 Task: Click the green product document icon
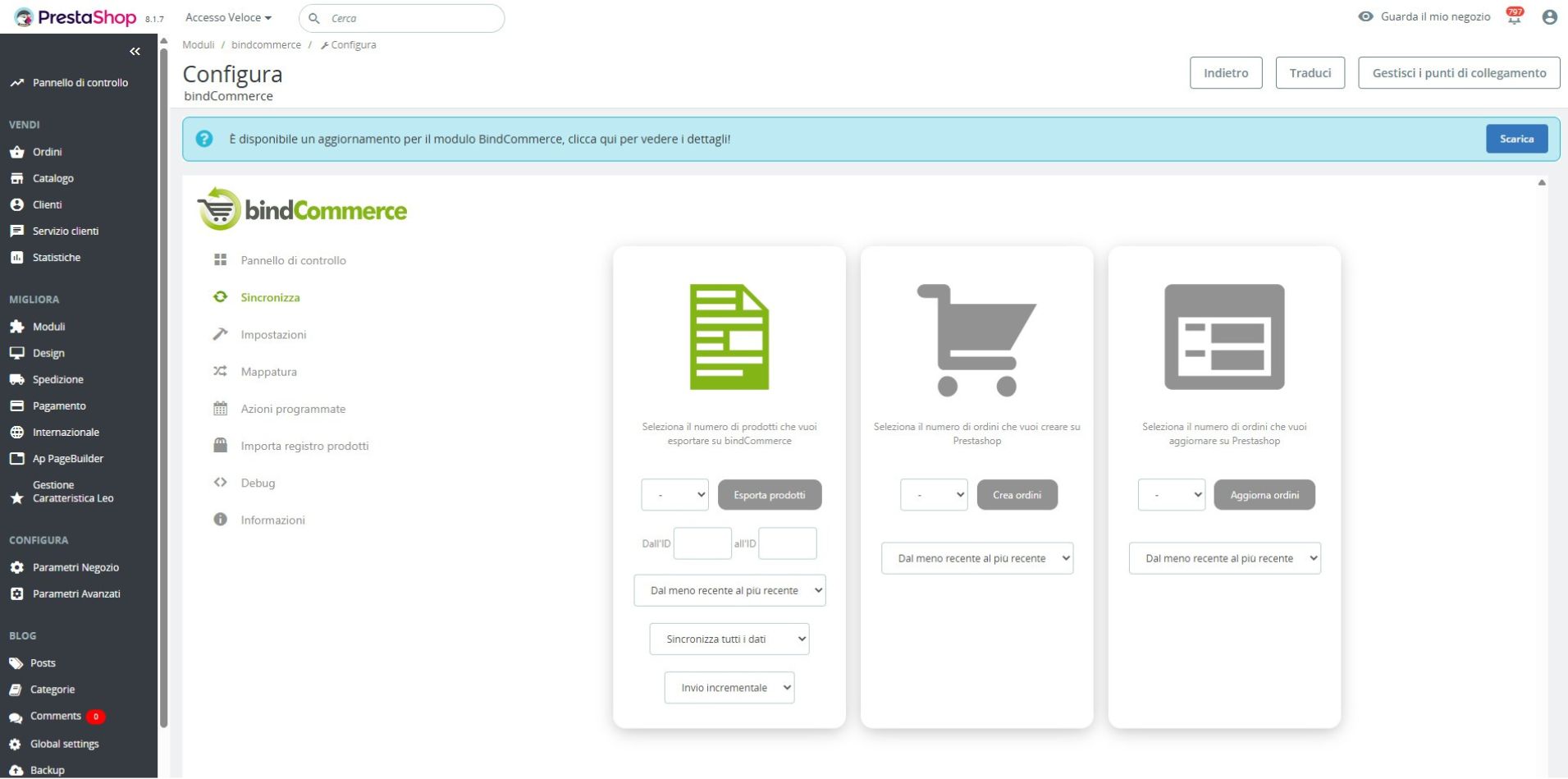[729, 337]
